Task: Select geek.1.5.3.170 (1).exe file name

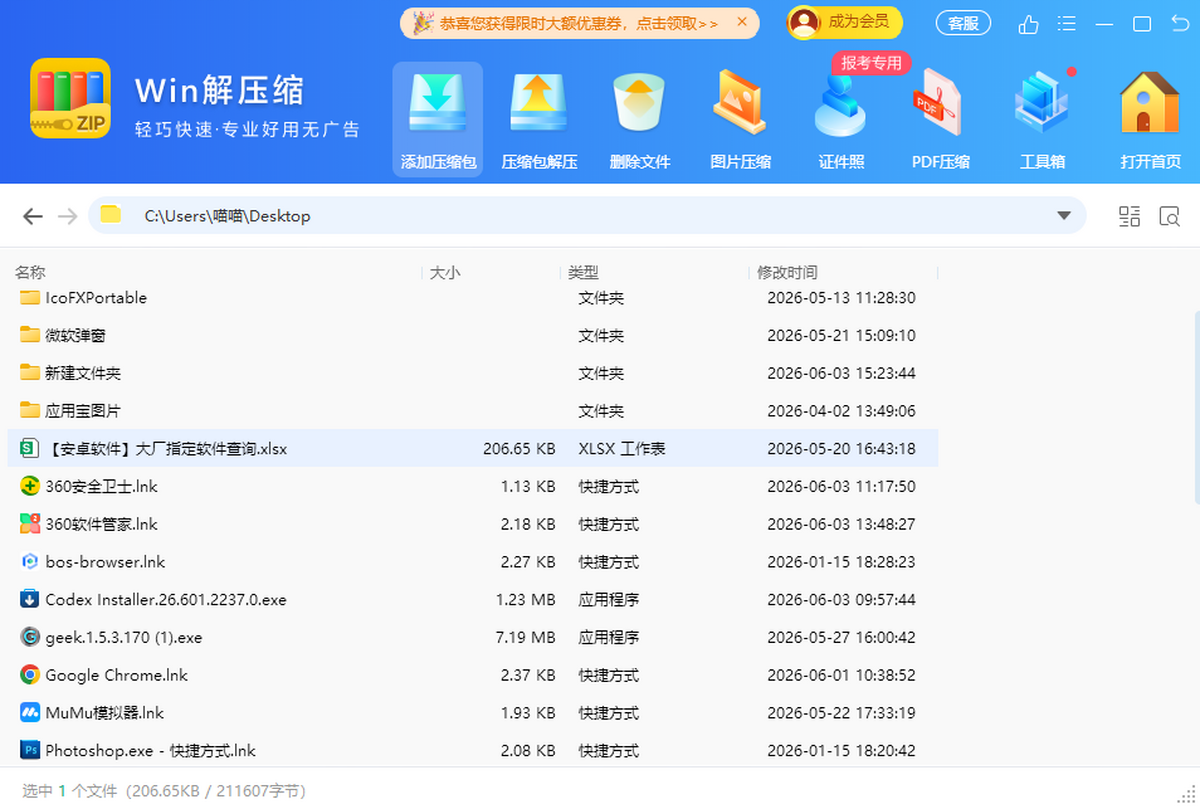Action: pos(124,637)
